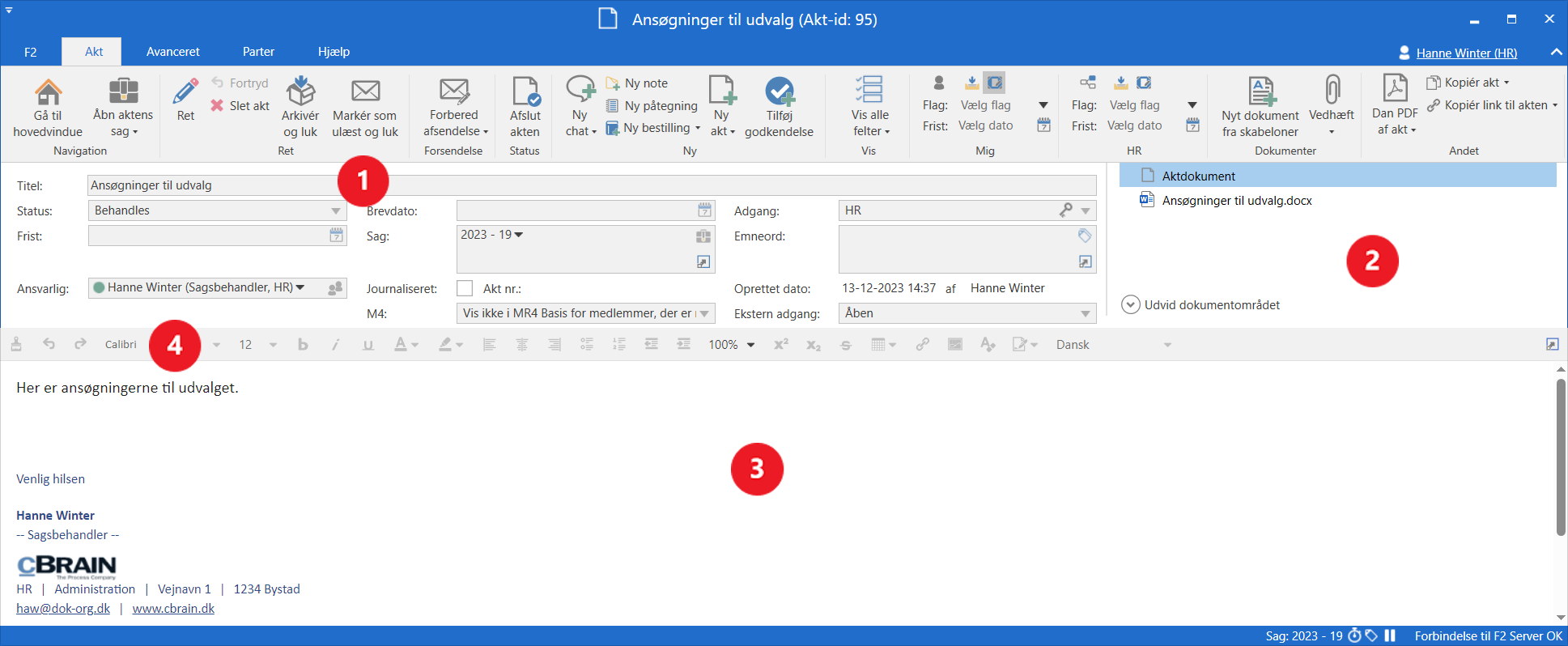Collapse the ribbon with the top-right chevron
The width and height of the screenshot is (1568, 646).
1556,52
